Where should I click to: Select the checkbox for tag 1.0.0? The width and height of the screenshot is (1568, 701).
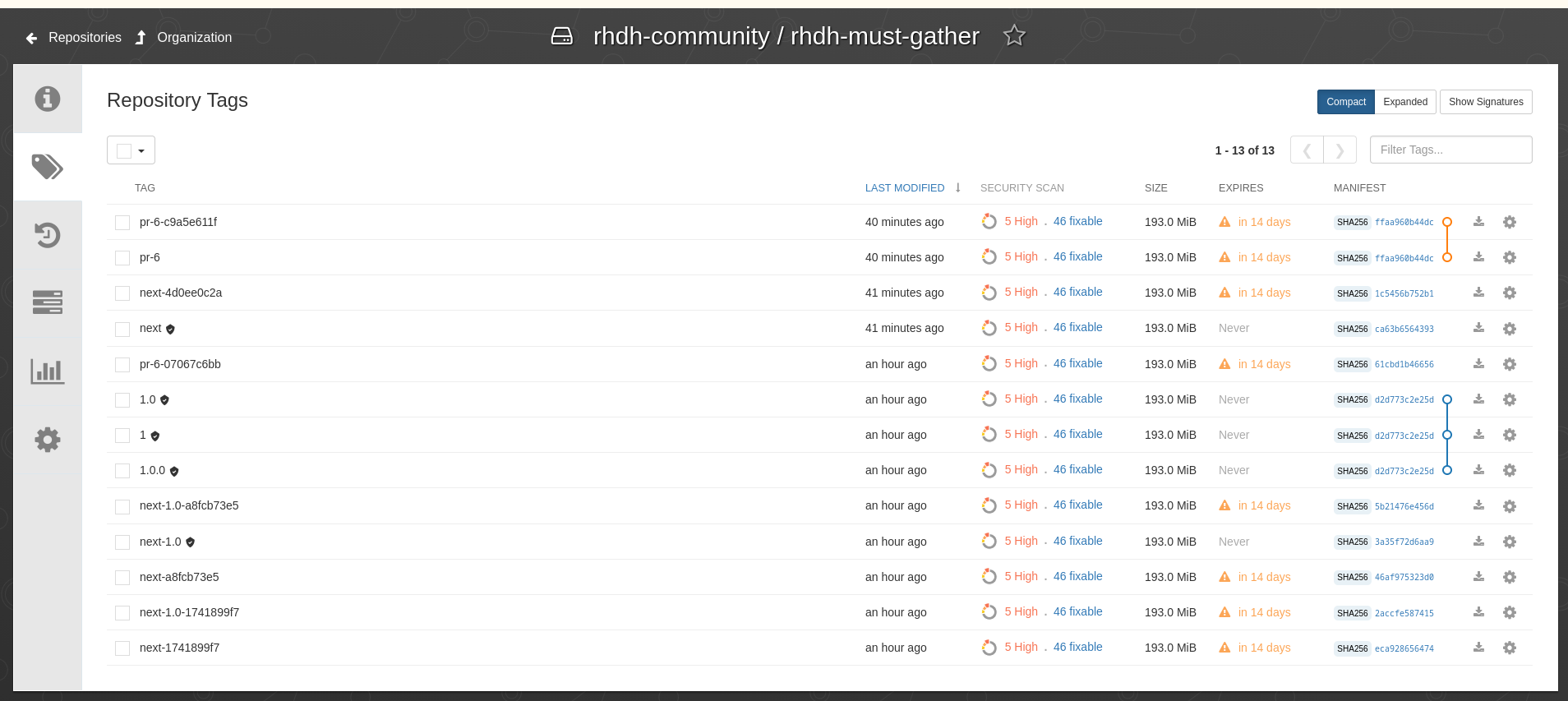[x=122, y=471]
